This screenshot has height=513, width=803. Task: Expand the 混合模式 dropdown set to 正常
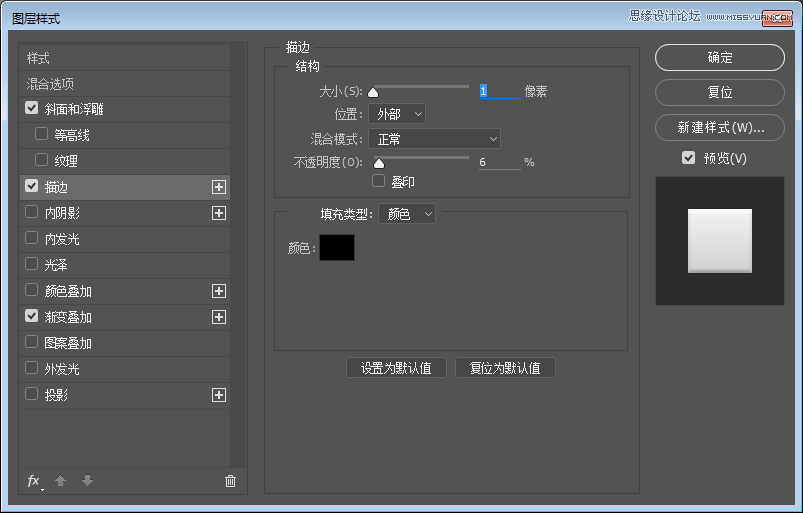click(434, 139)
